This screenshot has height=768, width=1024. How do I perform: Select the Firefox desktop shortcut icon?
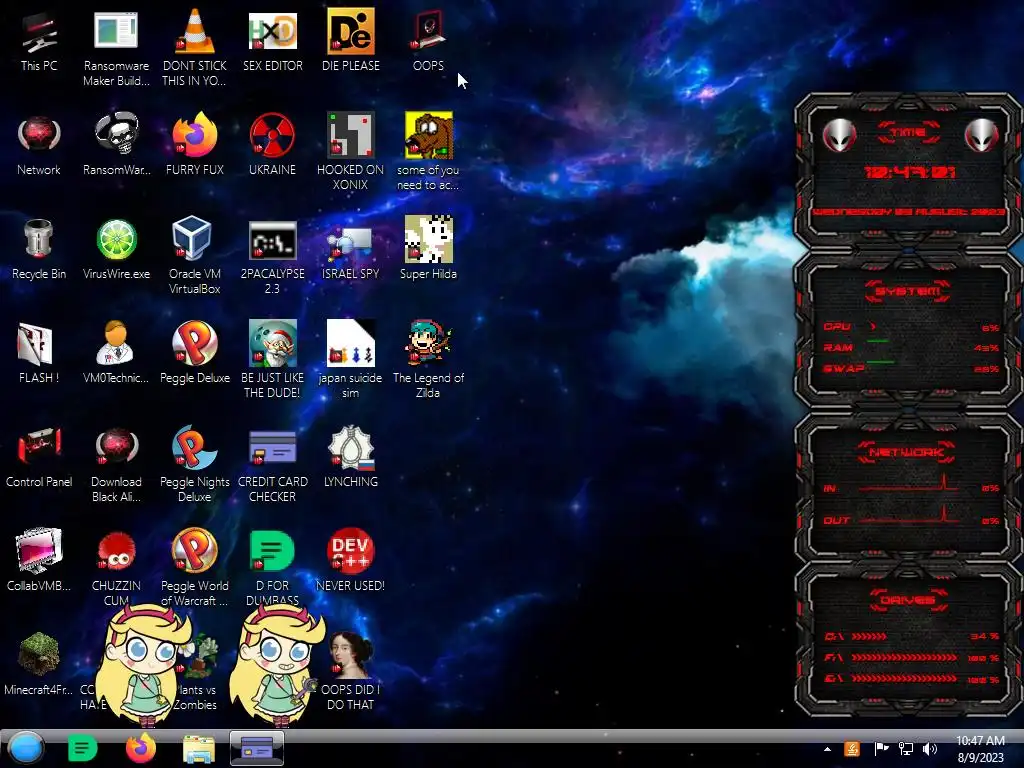click(194, 135)
